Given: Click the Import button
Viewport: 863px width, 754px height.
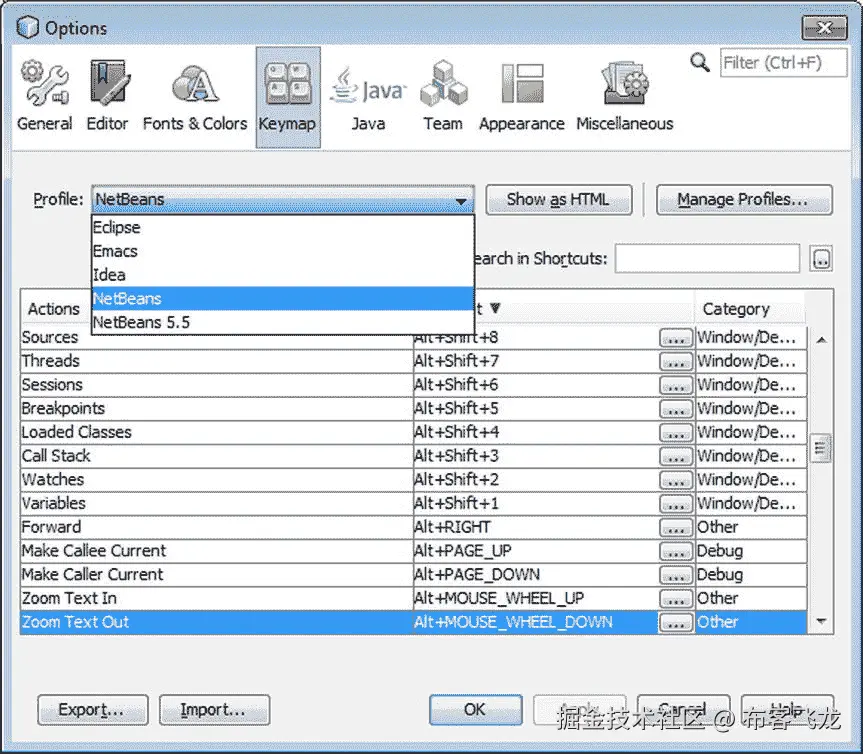Looking at the screenshot, I should (214, 710).
